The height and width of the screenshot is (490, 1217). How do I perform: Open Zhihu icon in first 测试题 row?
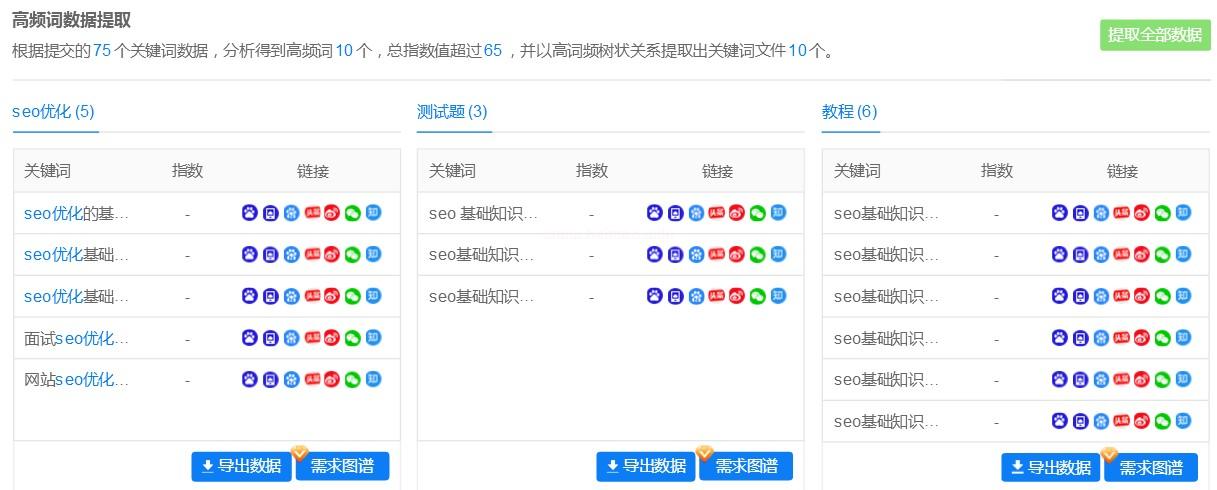(x=778, y=213)
